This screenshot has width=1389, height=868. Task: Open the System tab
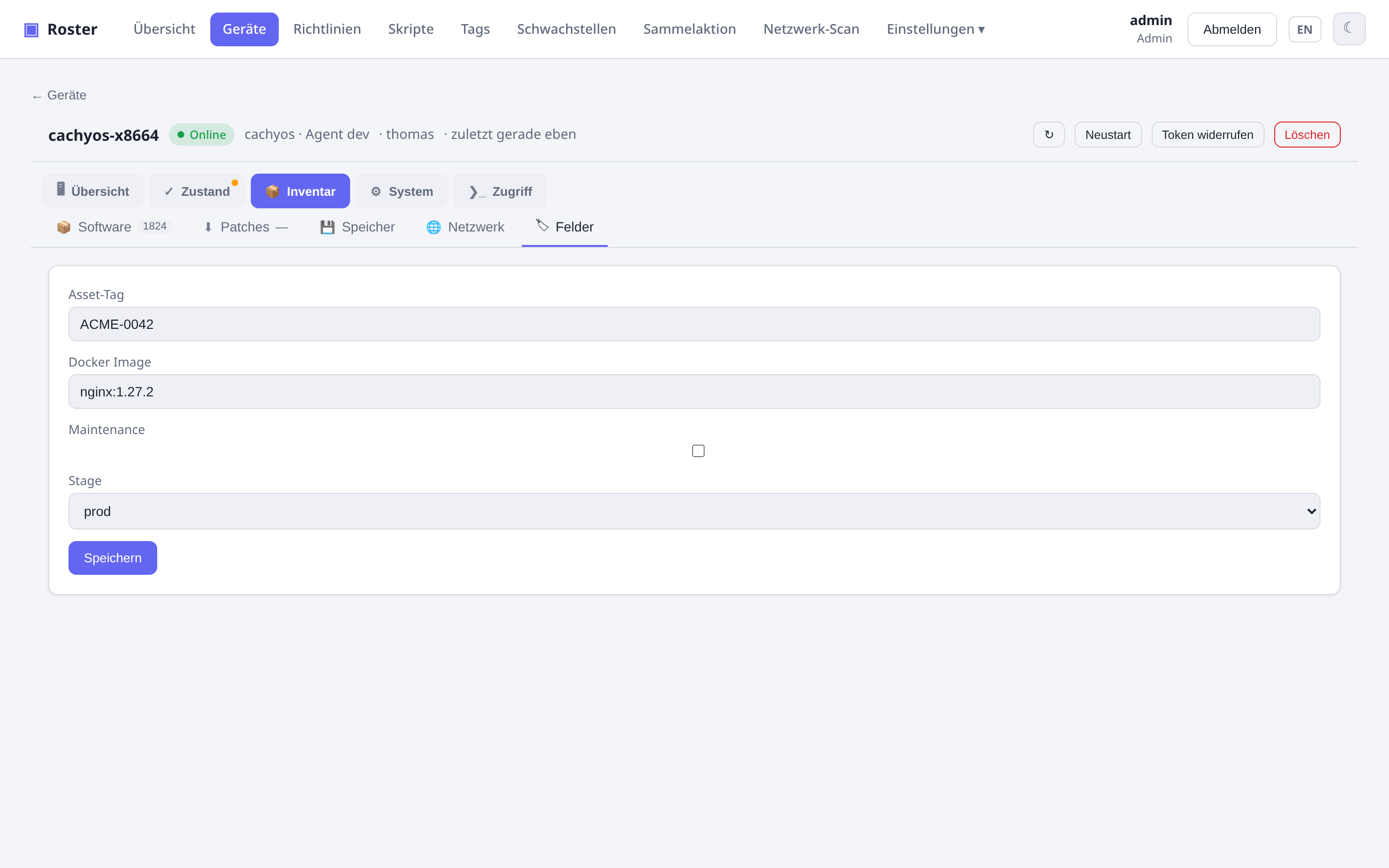point(402,191)
